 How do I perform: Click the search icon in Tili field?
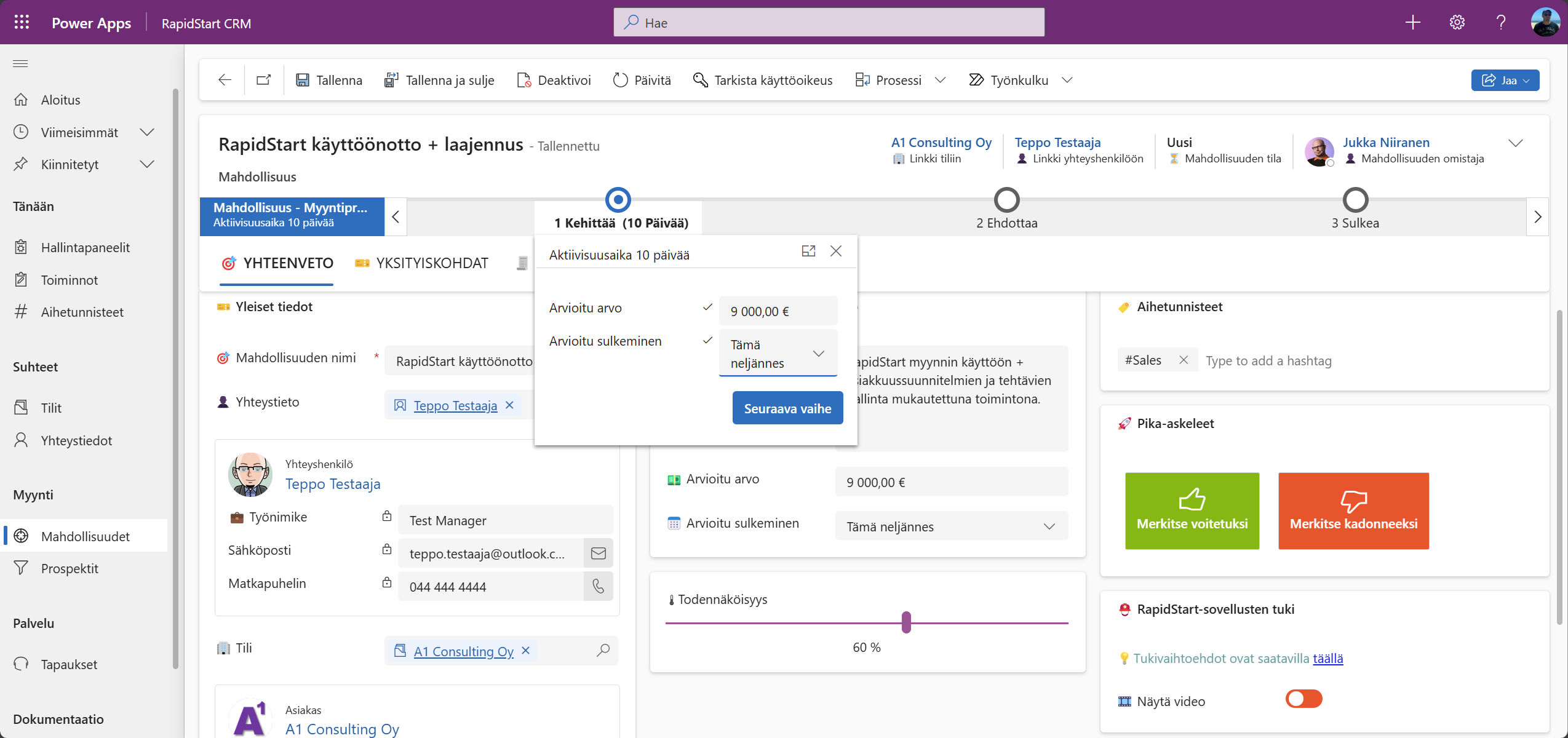pos(603,650)
